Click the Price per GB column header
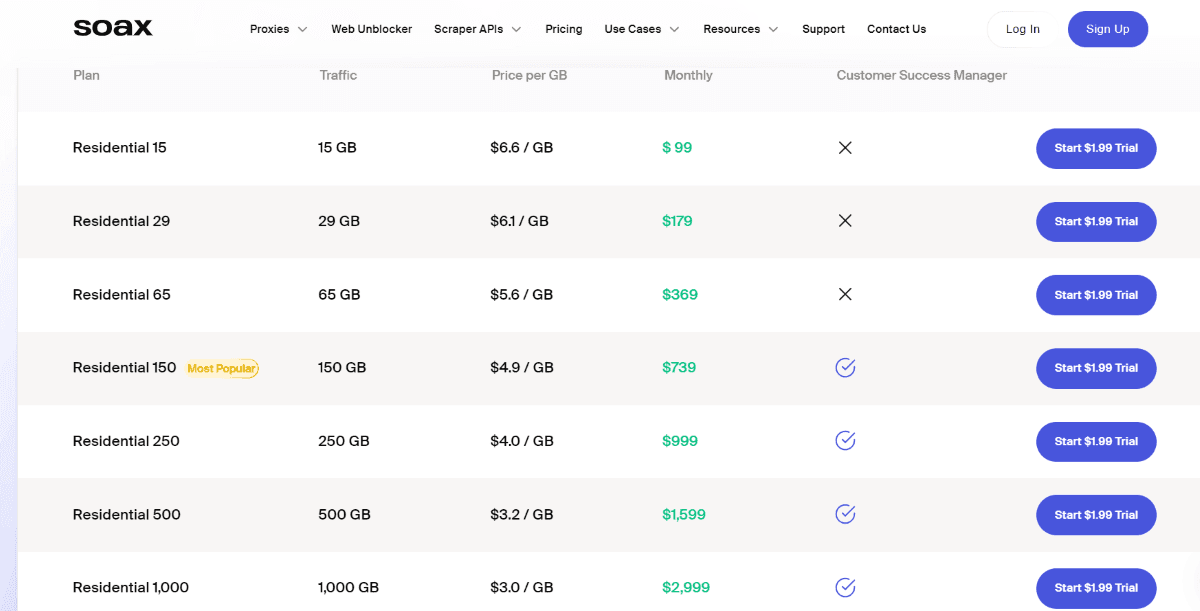Screen dimensions: 1200x611 click(529, 75)
